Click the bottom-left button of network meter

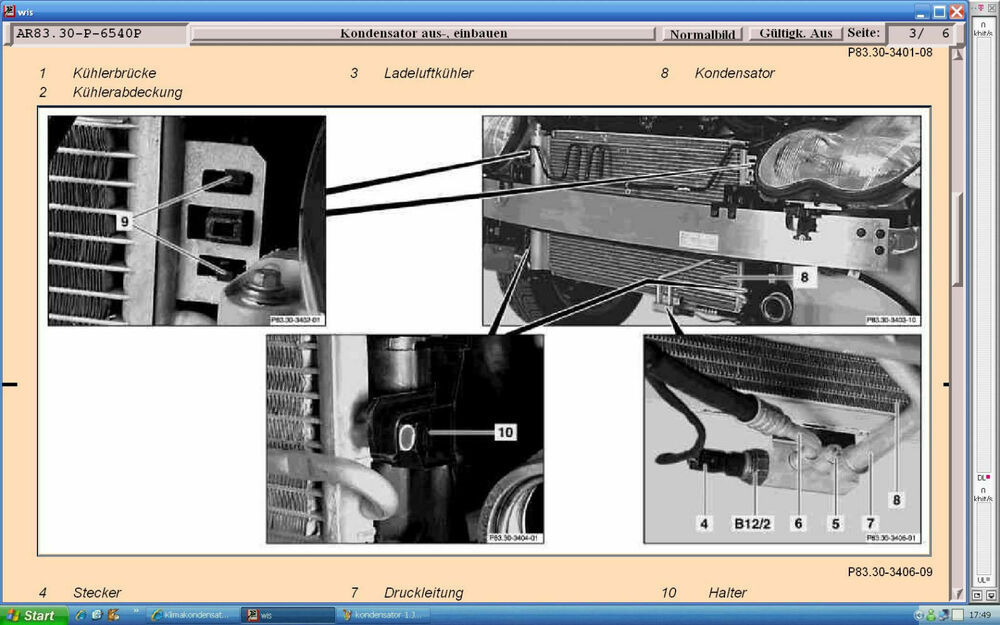point(978,594)
